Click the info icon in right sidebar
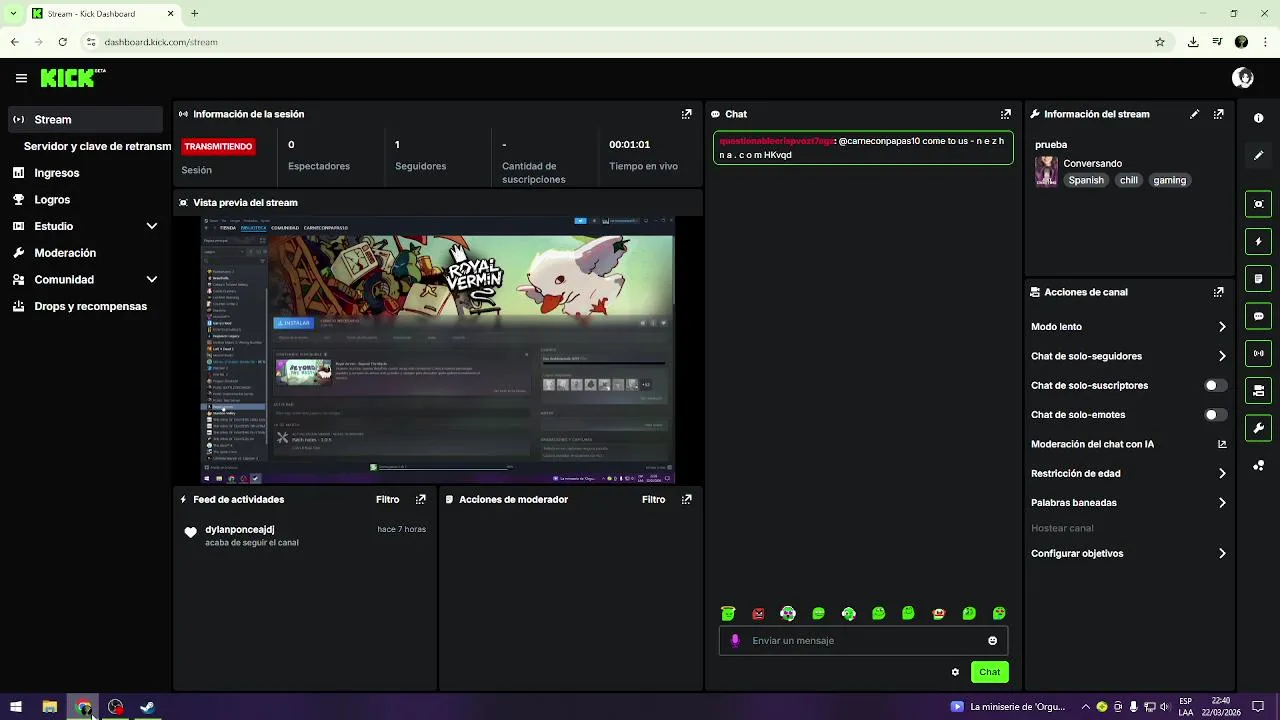 point(1258,118)
